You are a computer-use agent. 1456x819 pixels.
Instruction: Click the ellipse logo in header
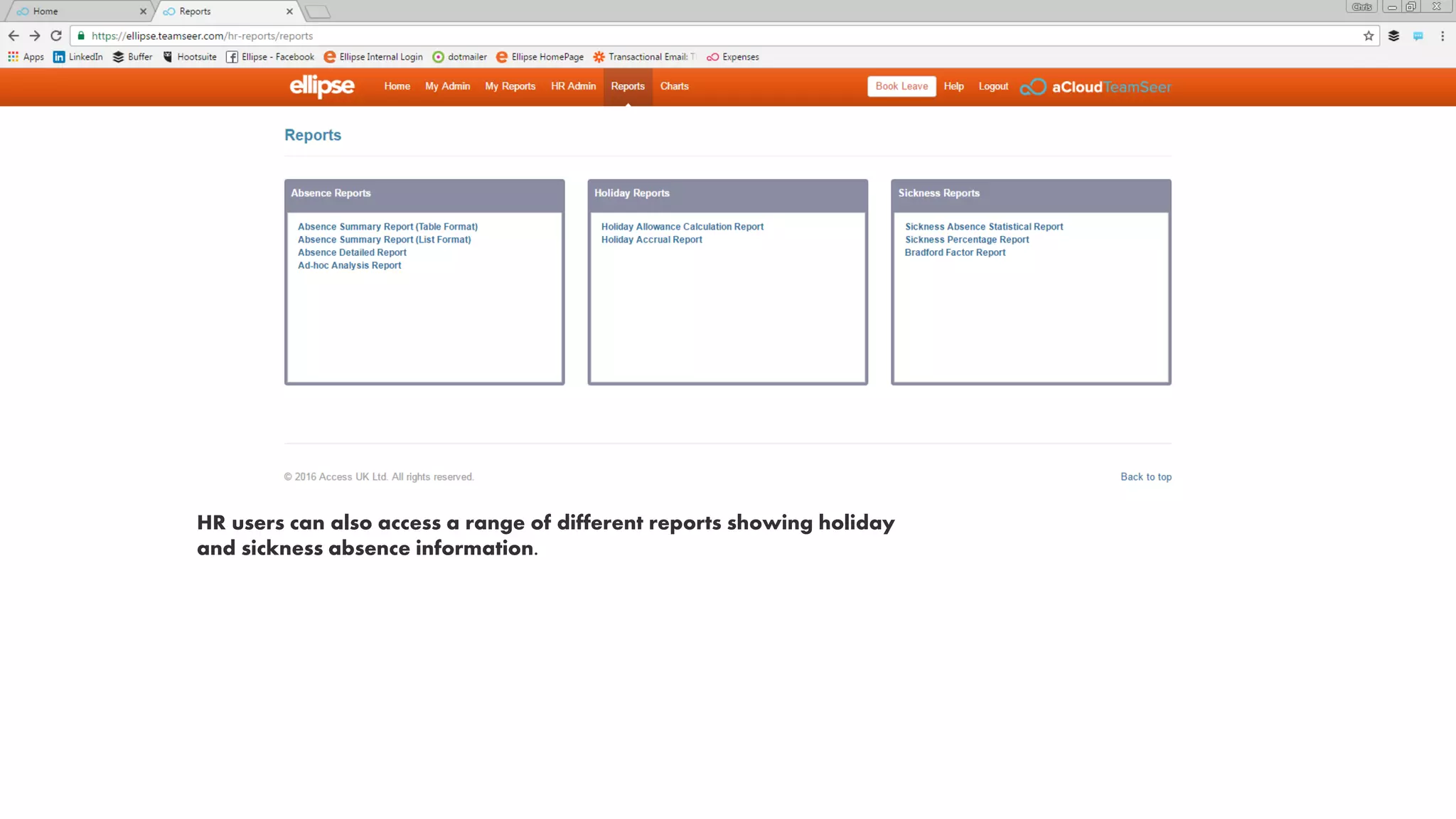pyautogui.click(x=321, y=86)
